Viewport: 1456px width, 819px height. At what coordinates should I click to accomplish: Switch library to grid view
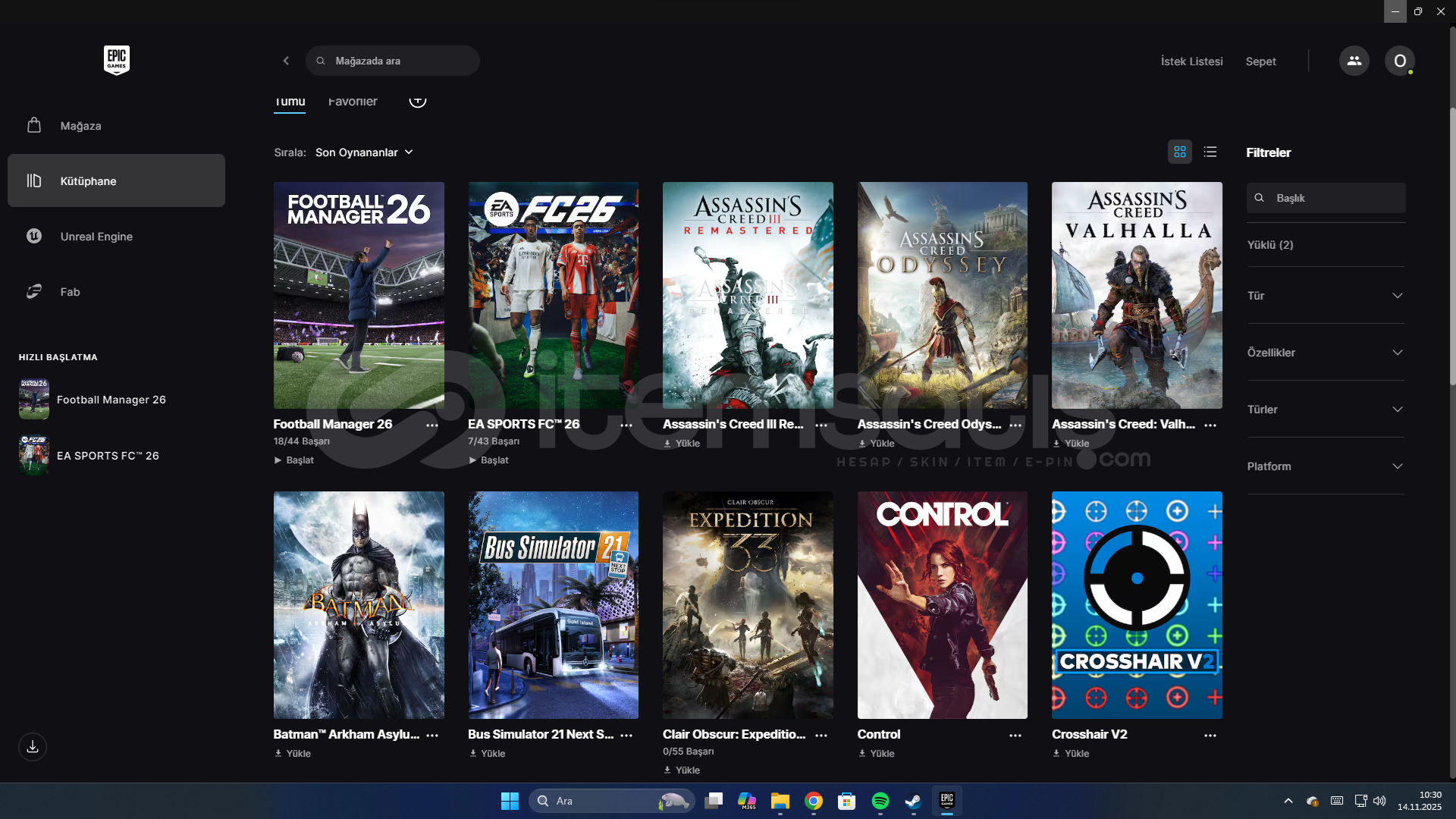pos(1180,152)
